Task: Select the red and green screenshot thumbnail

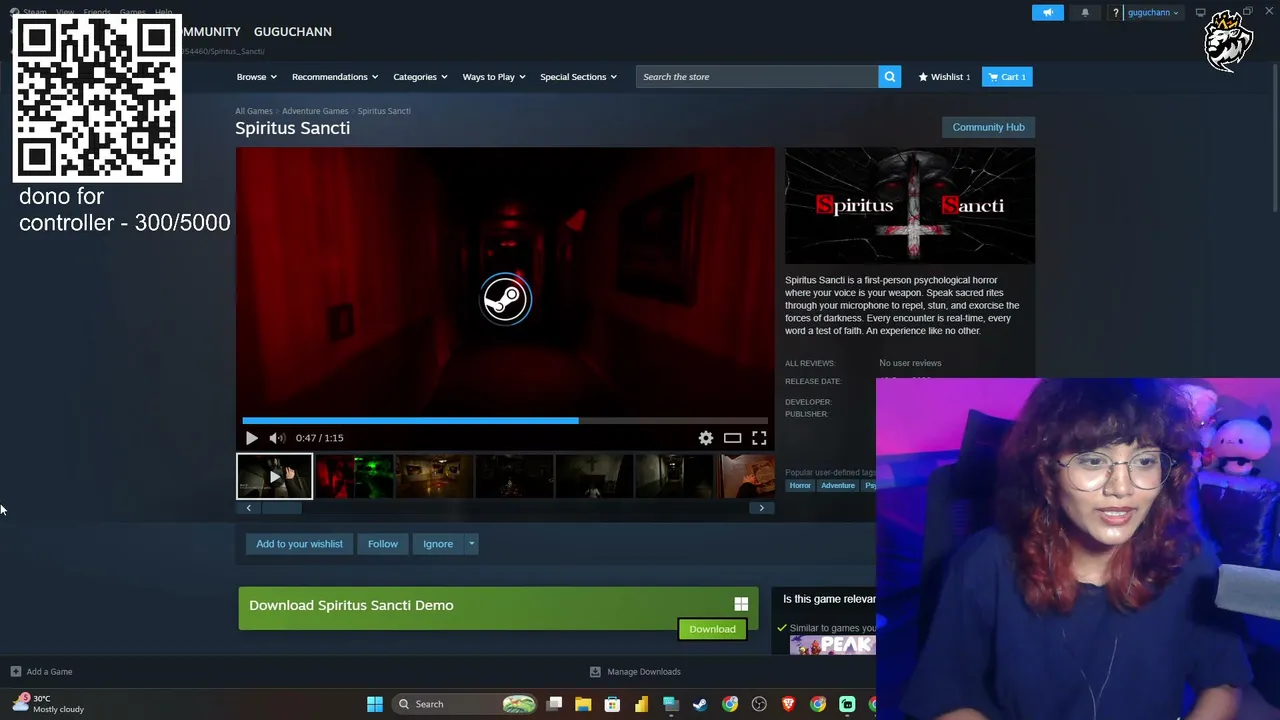Action: click(x=354, y=476)
